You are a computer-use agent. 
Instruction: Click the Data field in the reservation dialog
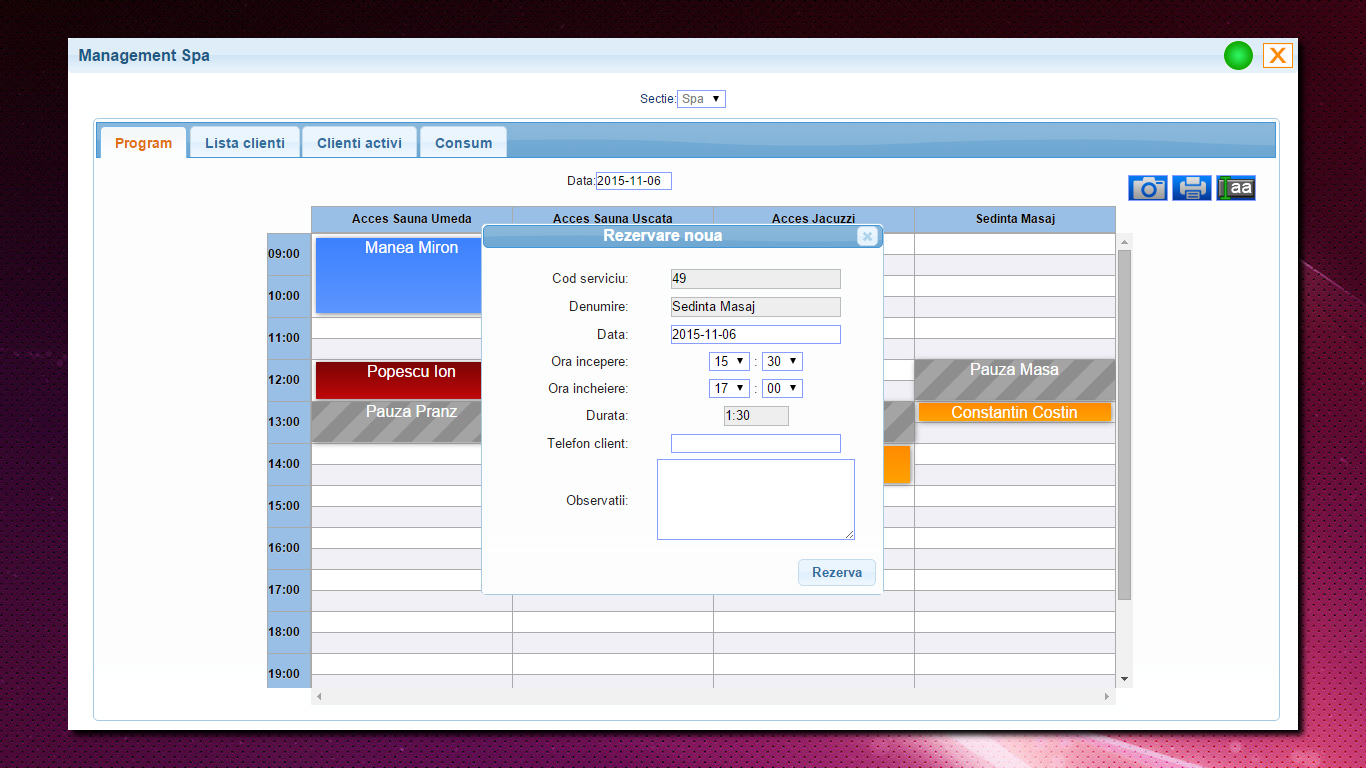coord(755,335)
